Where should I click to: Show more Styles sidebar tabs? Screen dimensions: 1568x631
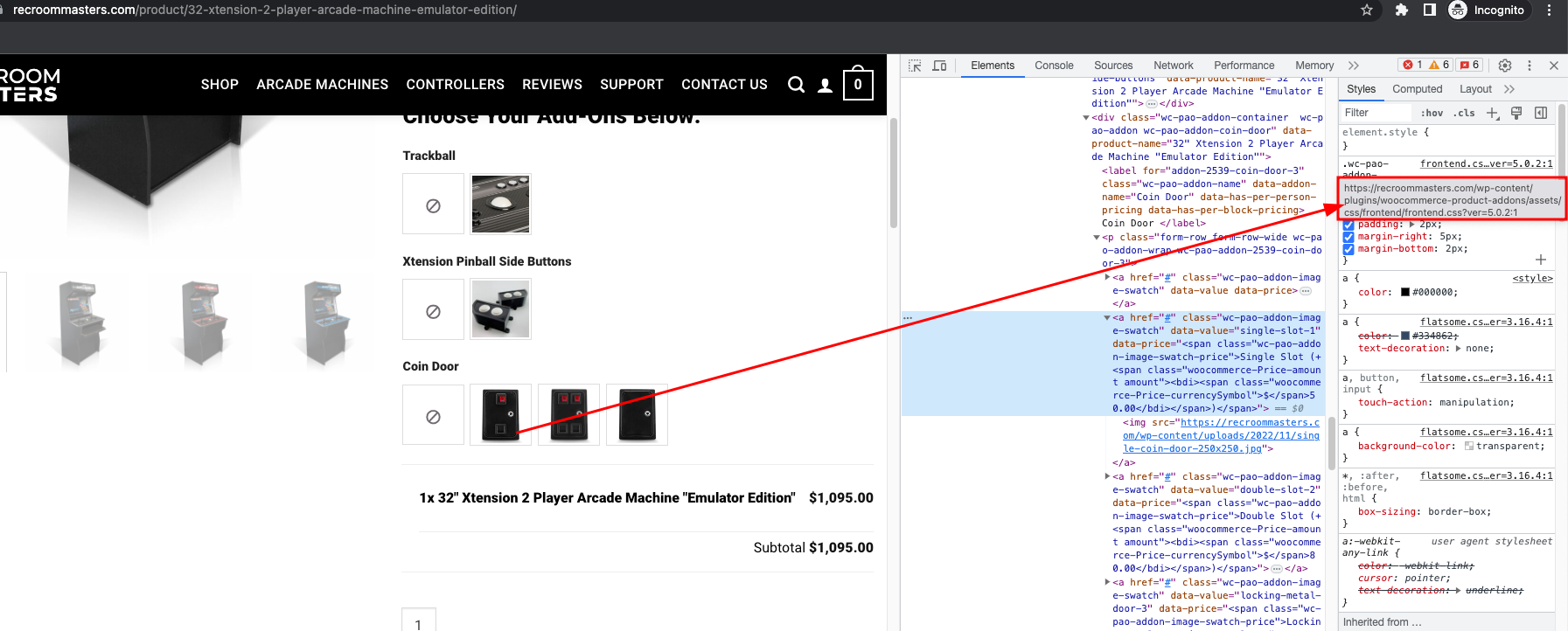click(x=1509, y=89)
